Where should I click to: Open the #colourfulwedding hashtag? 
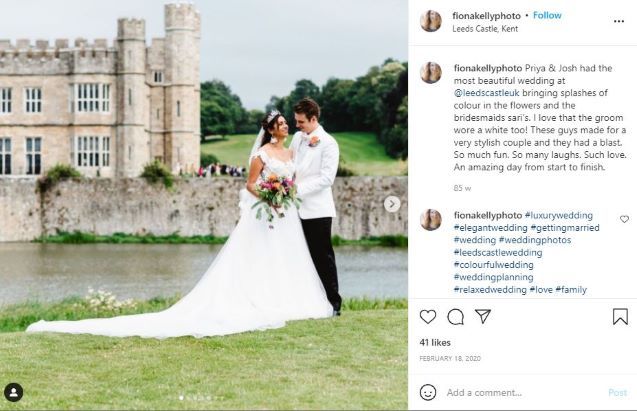tap(494, 265)
